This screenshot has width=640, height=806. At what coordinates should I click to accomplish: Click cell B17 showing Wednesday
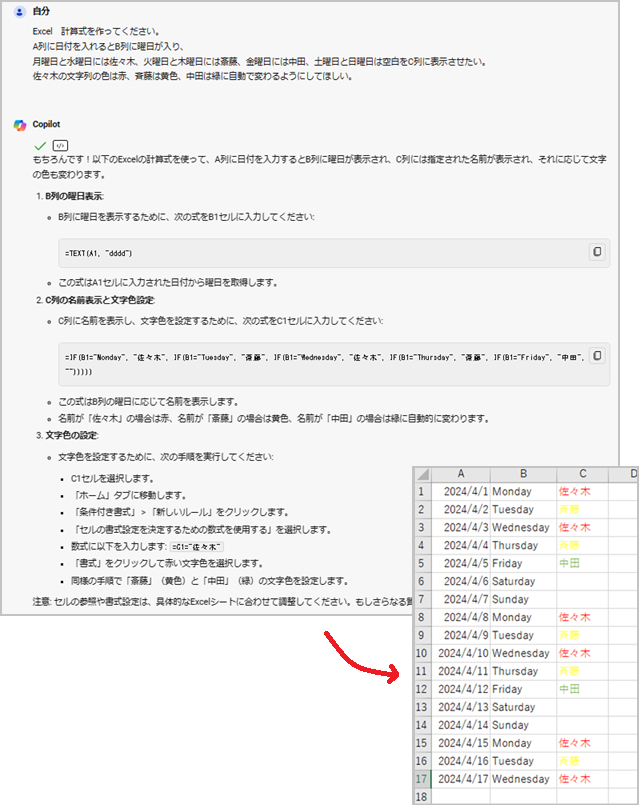[x=523, y=779]
